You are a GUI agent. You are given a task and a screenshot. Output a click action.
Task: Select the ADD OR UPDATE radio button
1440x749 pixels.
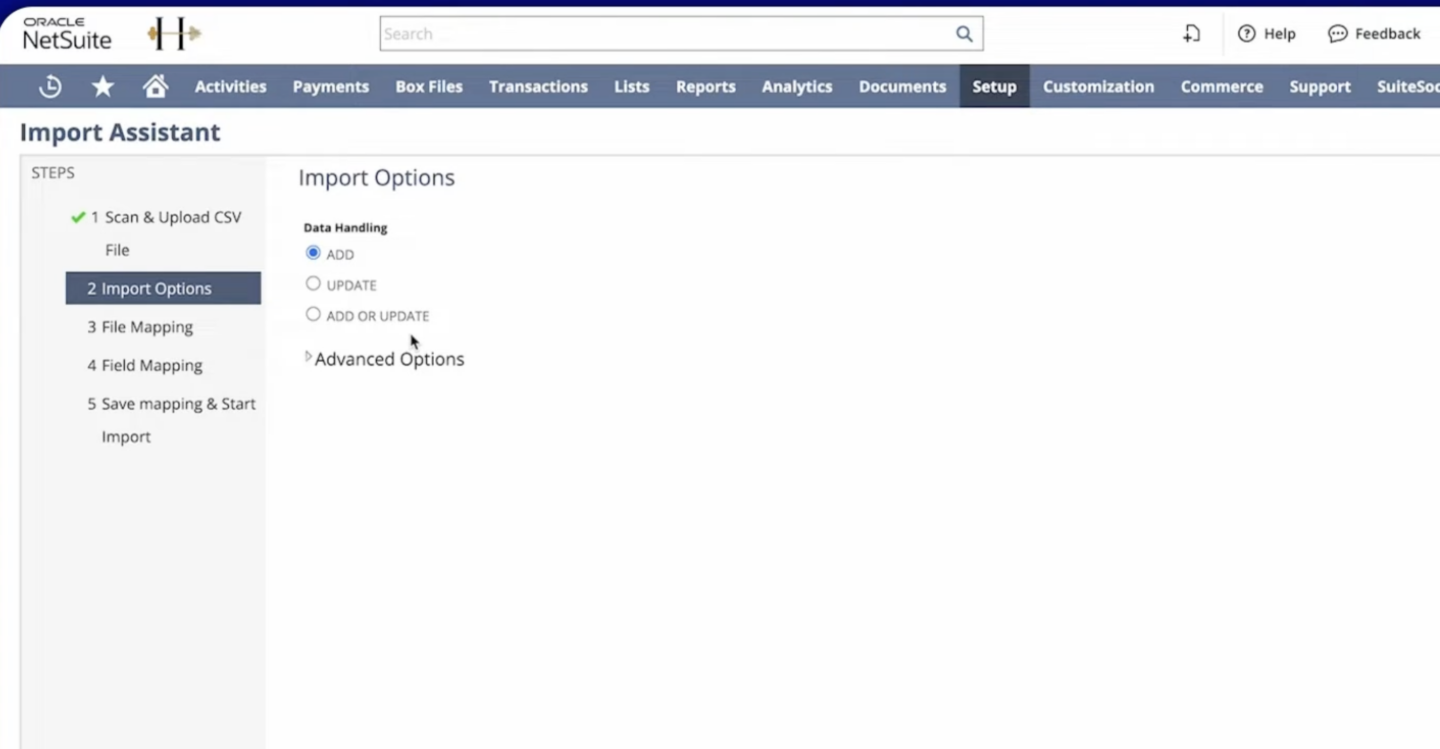pyautogui.click(x=313, y=314)
